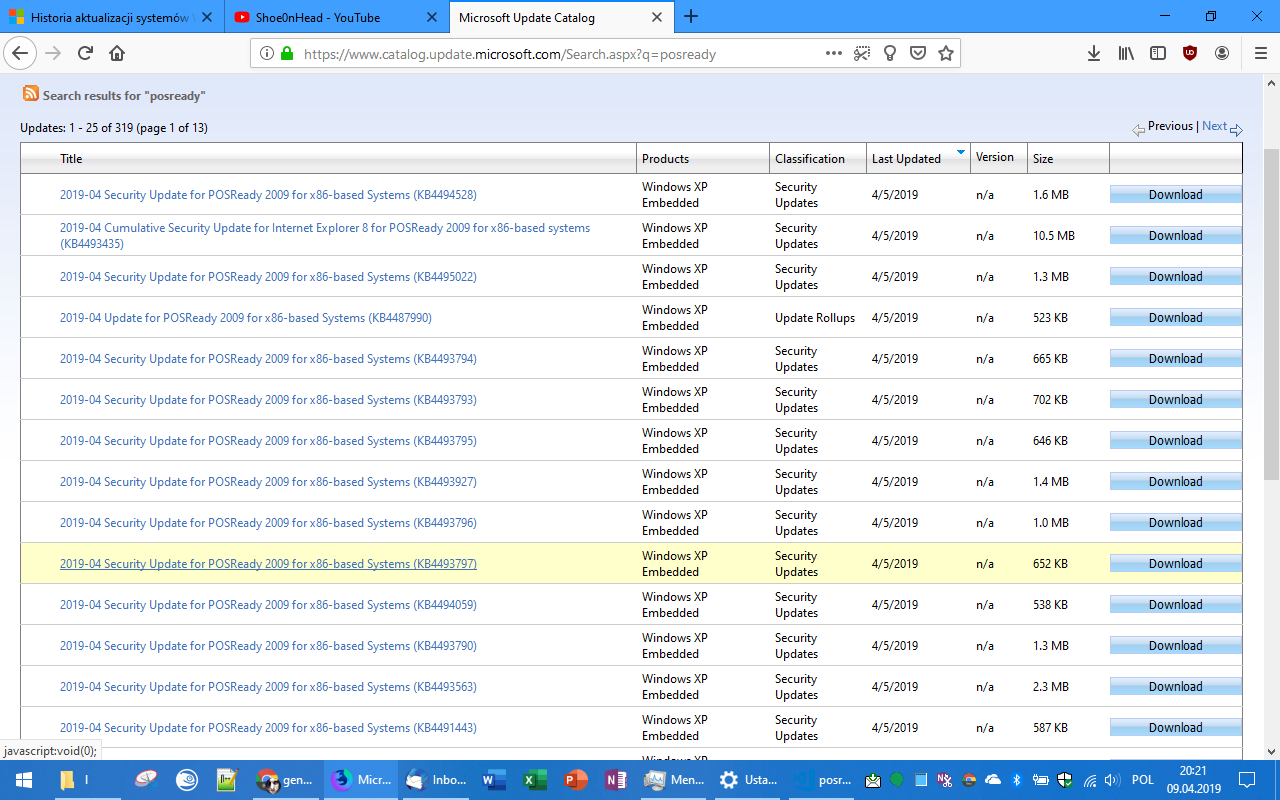This screenshot has width=1280, height=800.
Task: Switch to Shoe0nHead YouTube tab
Action: click(x=318, y=17)
